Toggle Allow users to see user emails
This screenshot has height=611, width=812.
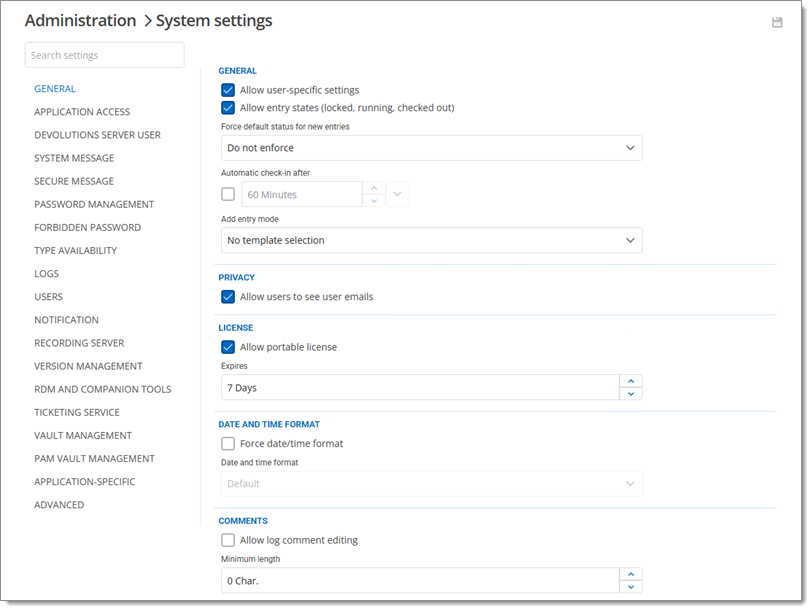click(228, 297)
